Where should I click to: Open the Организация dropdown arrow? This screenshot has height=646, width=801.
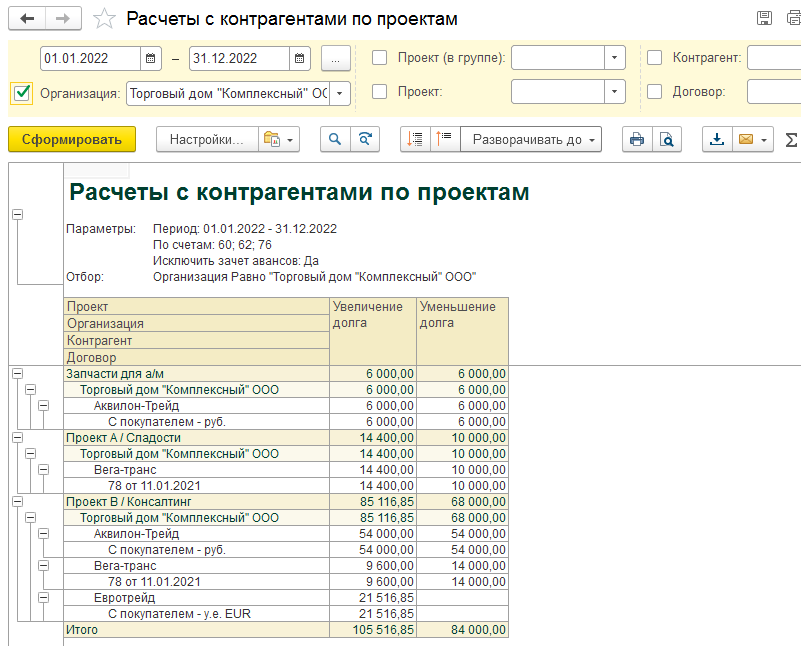(340, 93)
